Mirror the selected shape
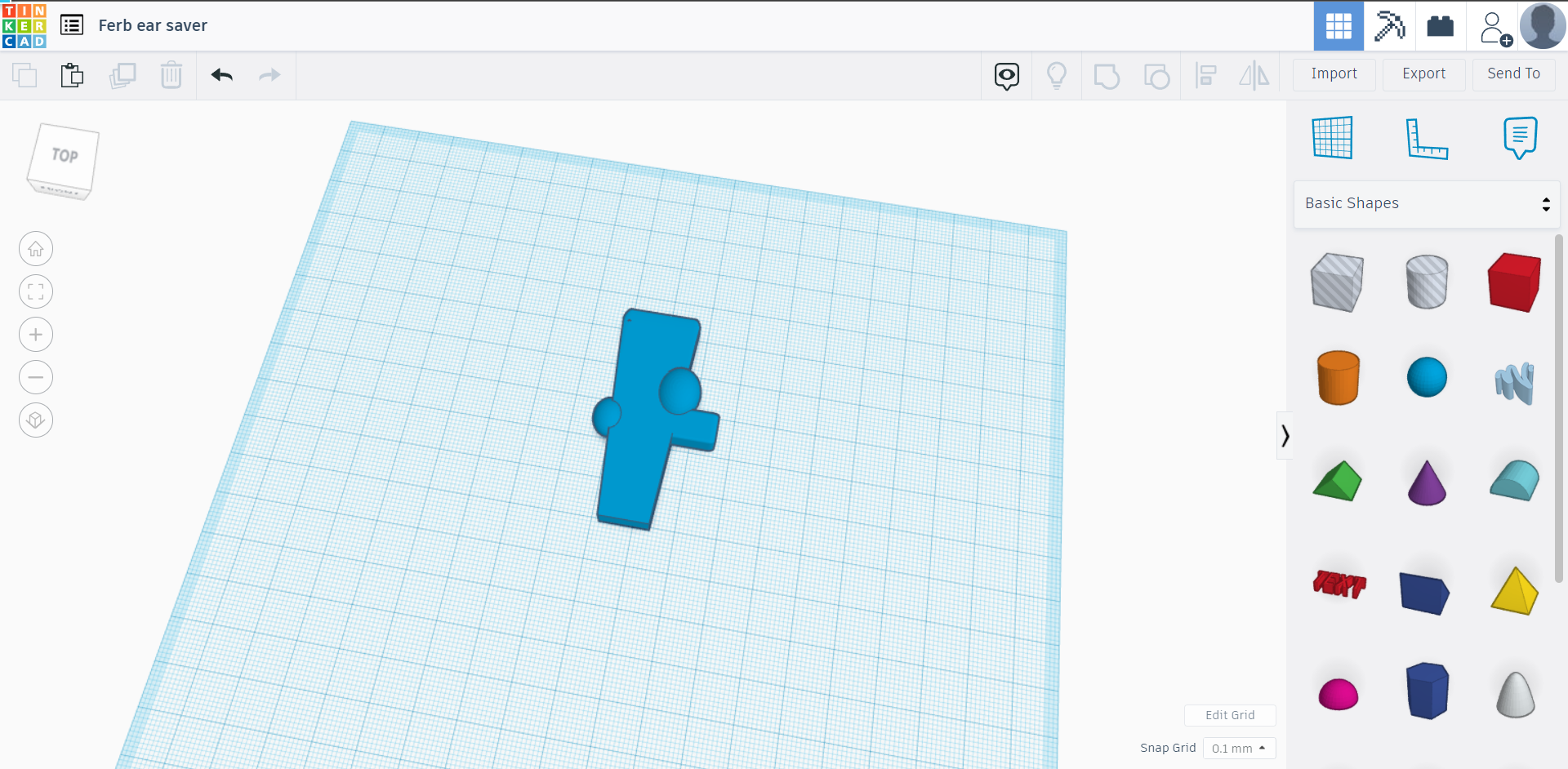The height and width of the screenshot is (769, 1568). click(x=1254, y=75)
